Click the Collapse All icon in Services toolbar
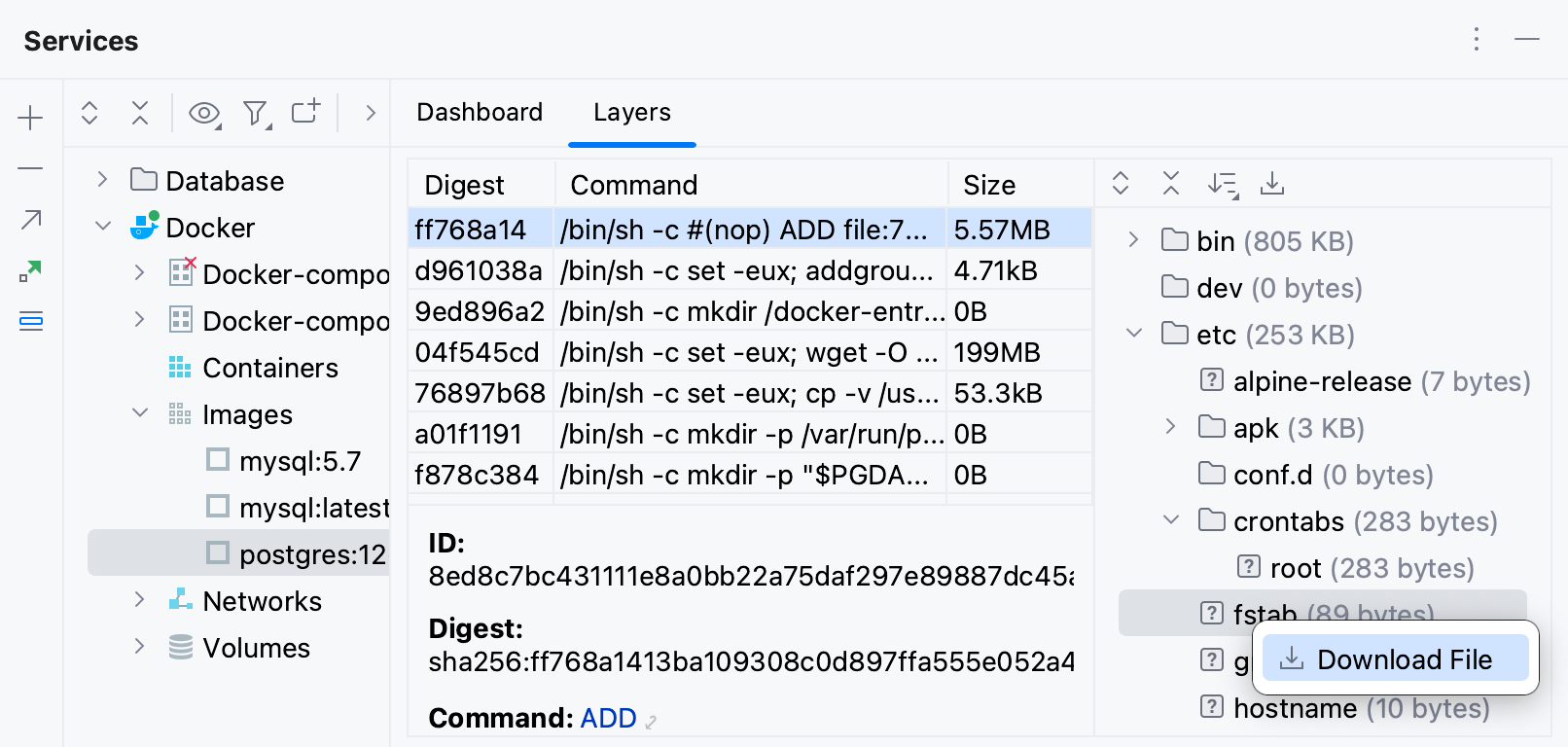Image resolution: width=1568 pixels, height=747 pixels. pos(140,113)
